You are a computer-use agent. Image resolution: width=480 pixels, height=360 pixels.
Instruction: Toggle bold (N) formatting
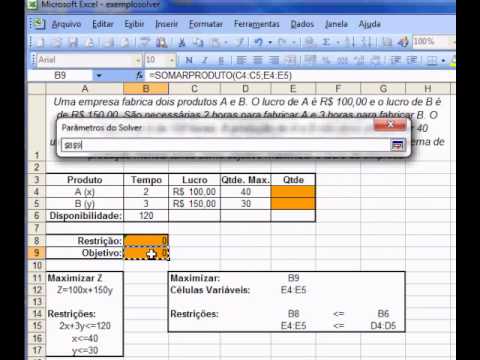(x=189, y=60)
